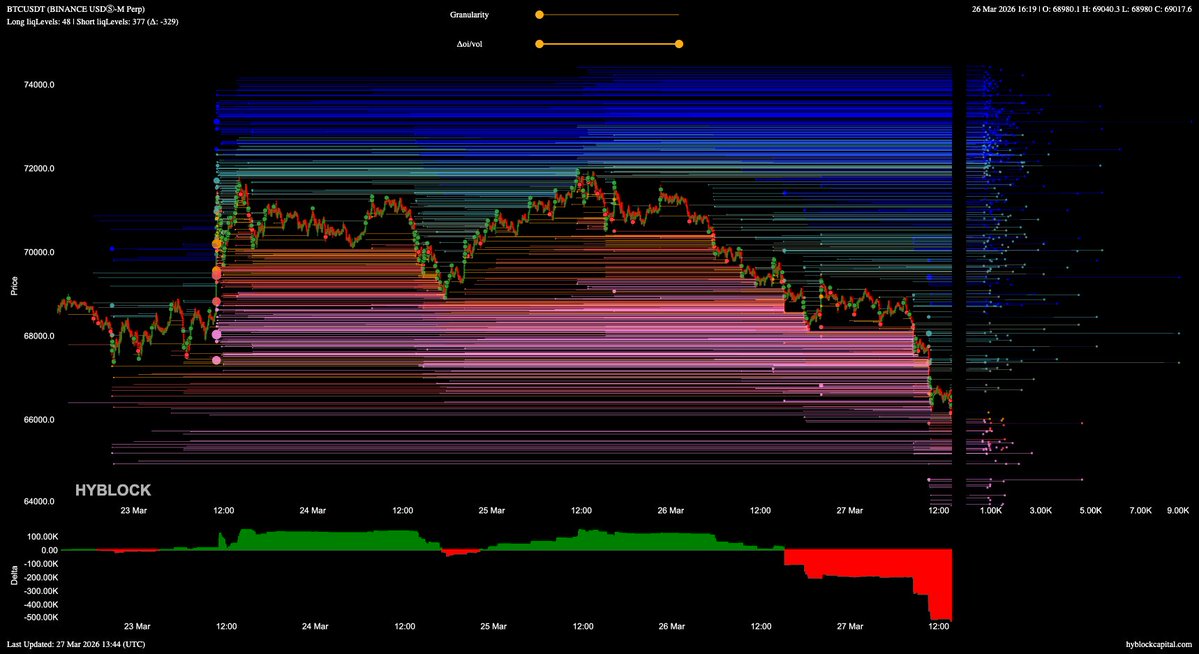Click the blue liquidation dot at the 70000 level on the far left
The image size is (1199, 654).
(x=112, y=249)
